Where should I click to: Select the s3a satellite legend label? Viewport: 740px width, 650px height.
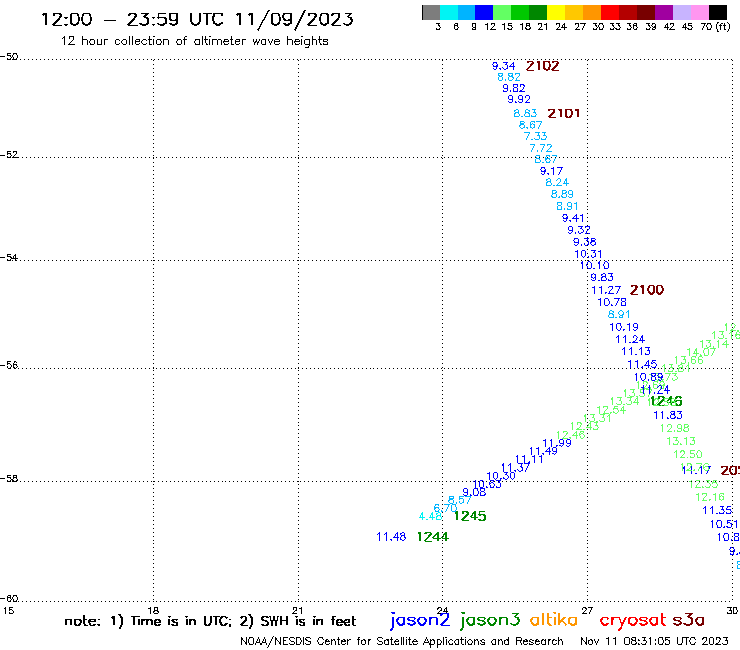point(689,620)
